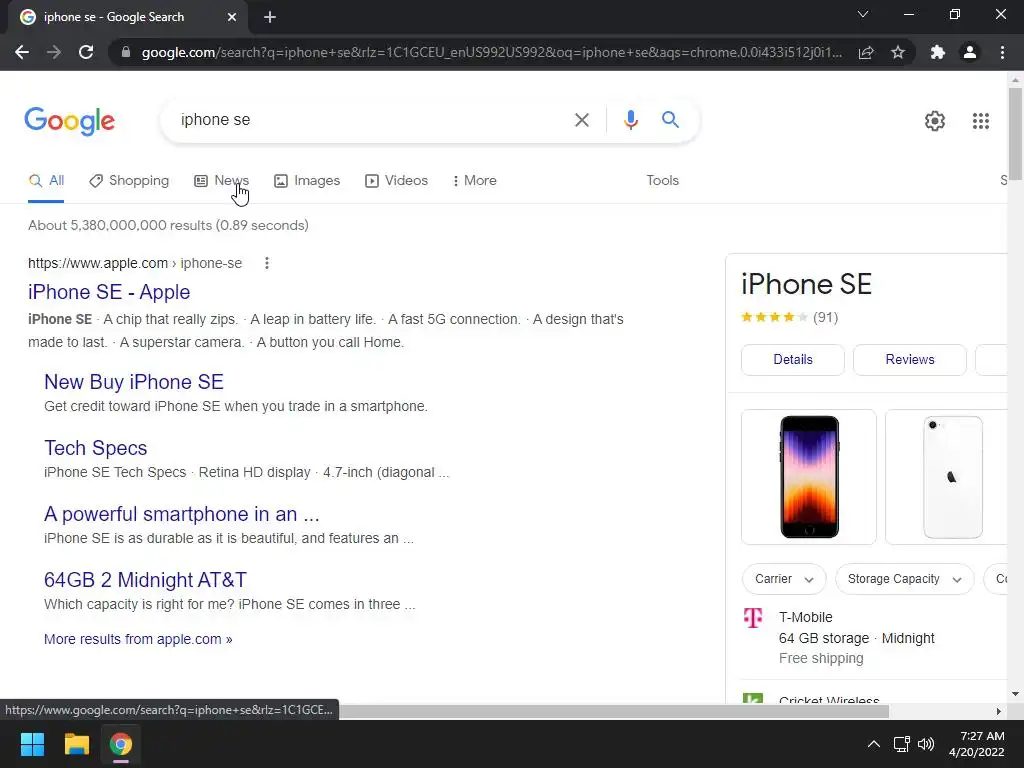Open the volume speaker tray icon
This screenshot has width=1024, height=768.
[x=926, y=744]
